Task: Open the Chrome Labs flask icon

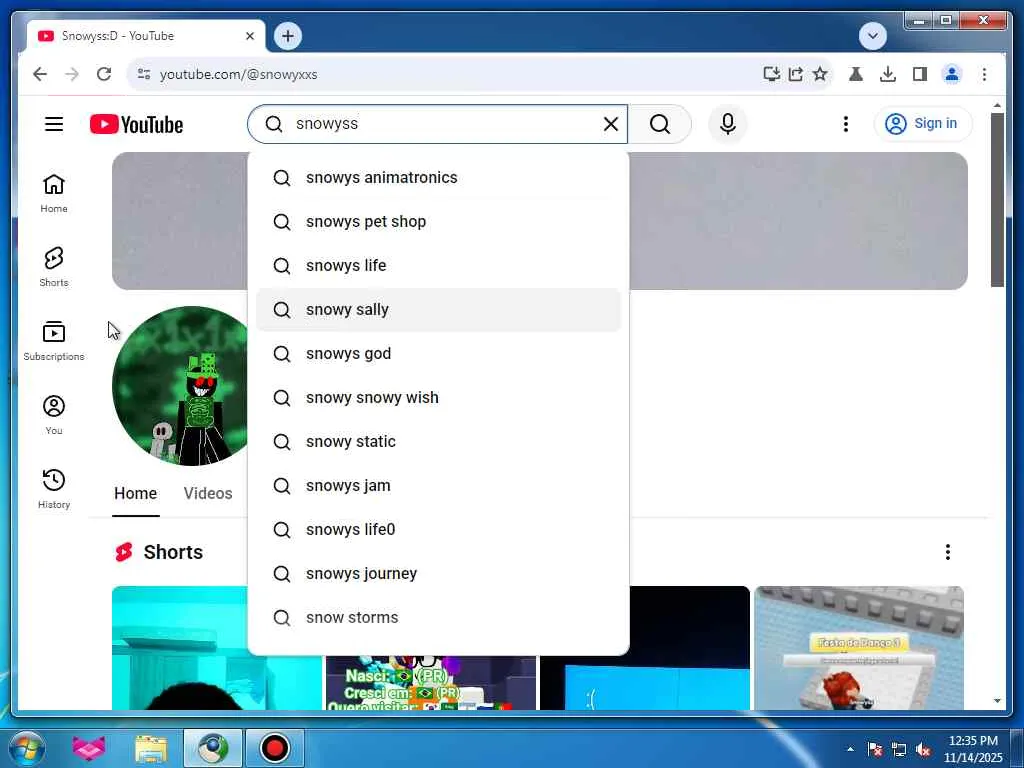Action: [856, 74]
